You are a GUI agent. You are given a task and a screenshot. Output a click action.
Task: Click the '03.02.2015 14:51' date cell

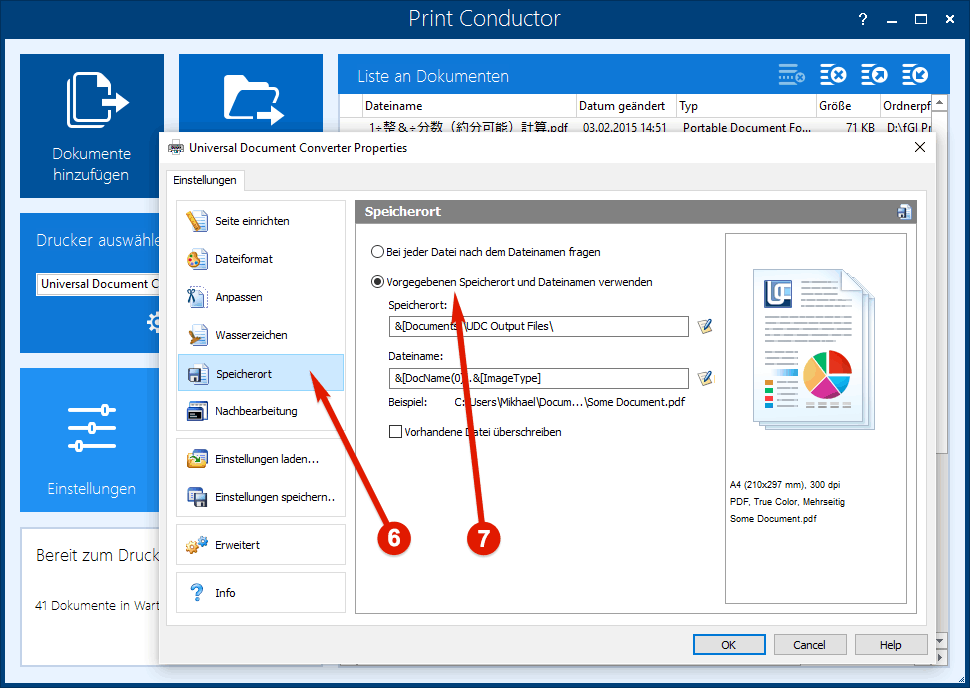[x=625, y=127]
